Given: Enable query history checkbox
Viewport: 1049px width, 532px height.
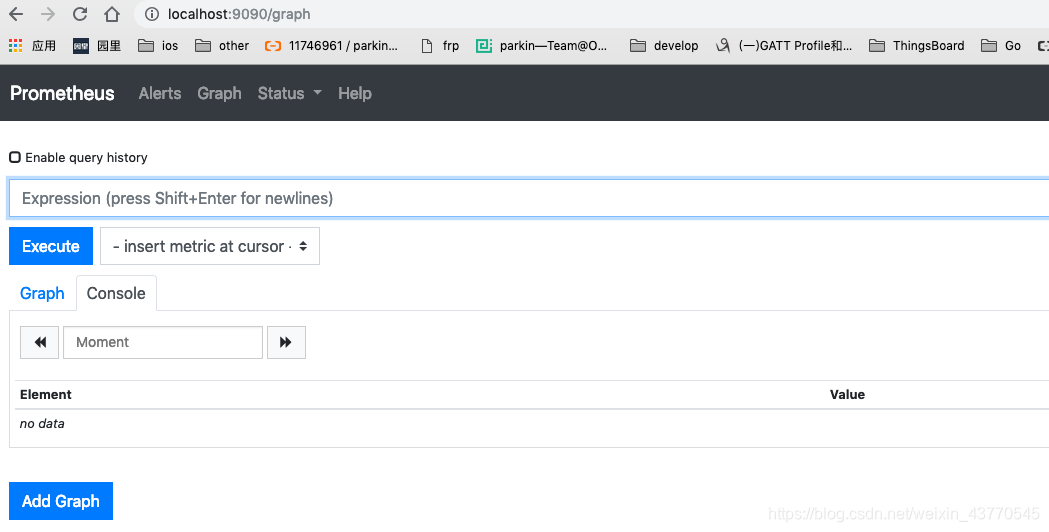Looking at the screenshot, I should click(15, 157).
